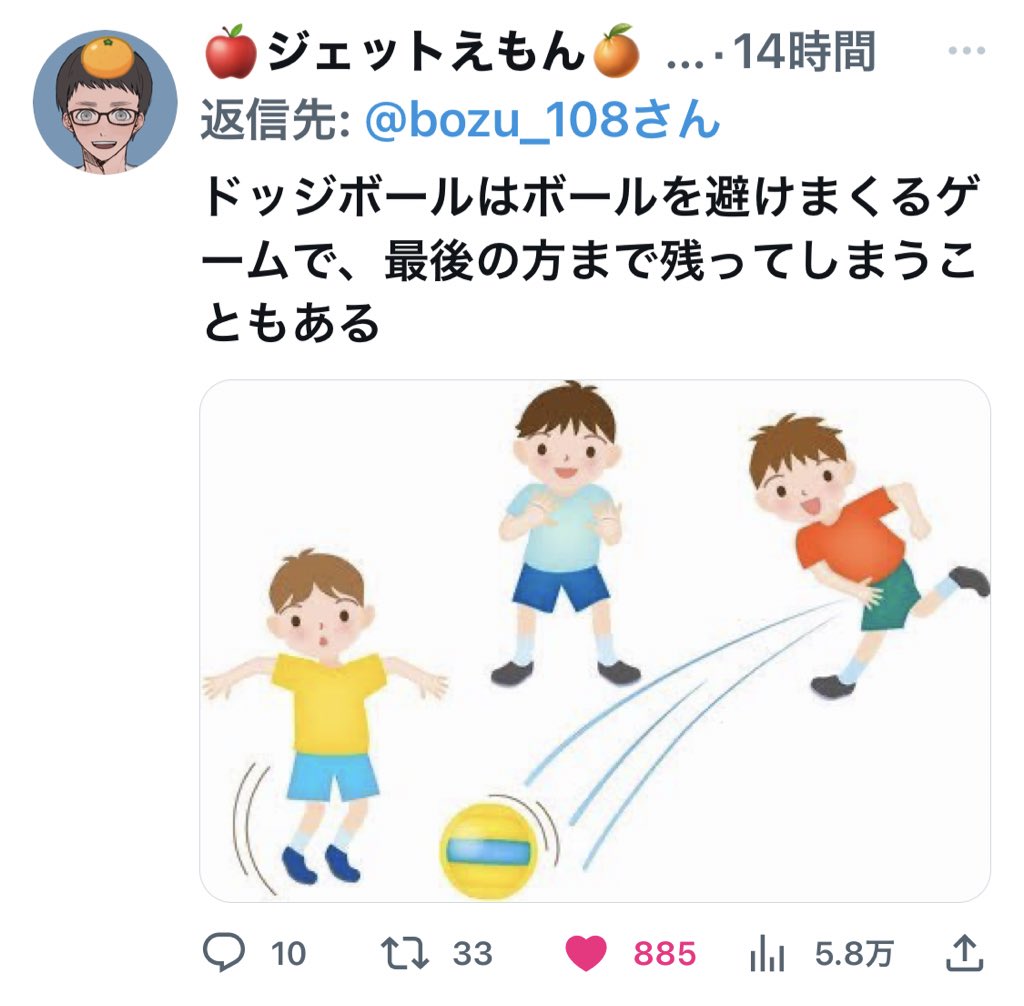
Task: Tap the share upload arrow icon
Action: click(965, 952)
